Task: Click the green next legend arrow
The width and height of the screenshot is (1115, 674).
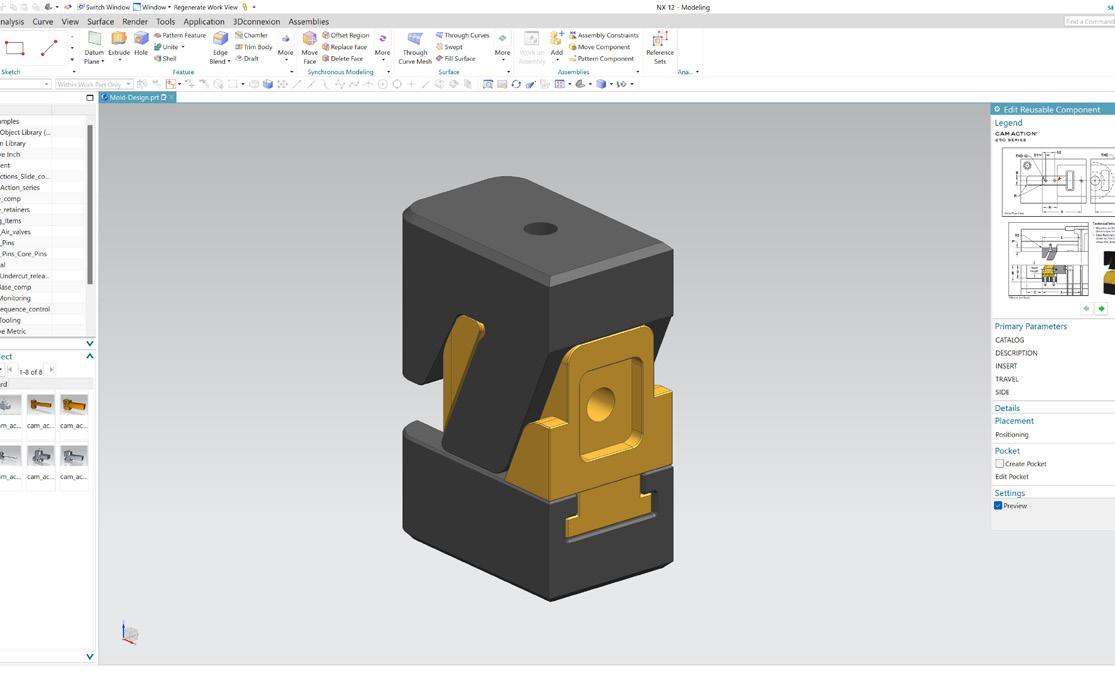Action: 1101,309
